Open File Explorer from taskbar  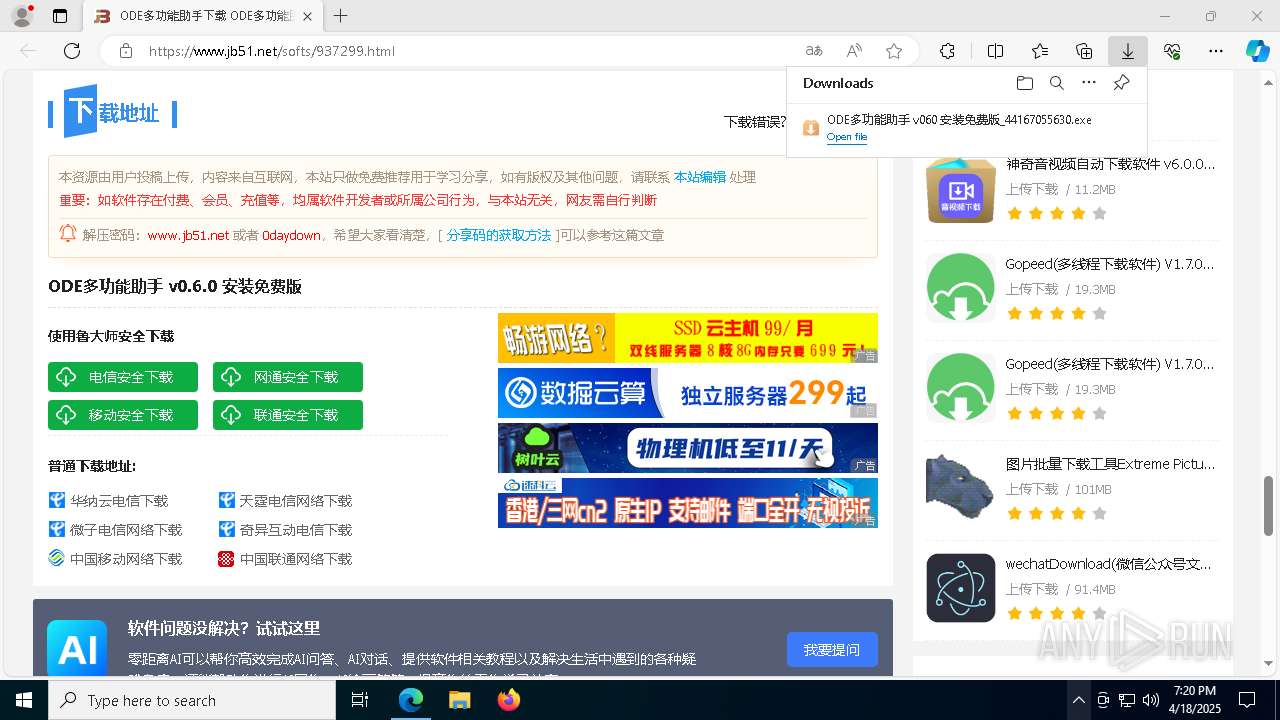tap(459, 700)
